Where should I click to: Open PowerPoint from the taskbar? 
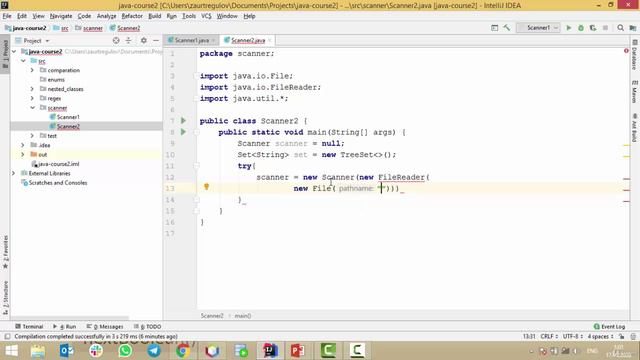[298, 351]
